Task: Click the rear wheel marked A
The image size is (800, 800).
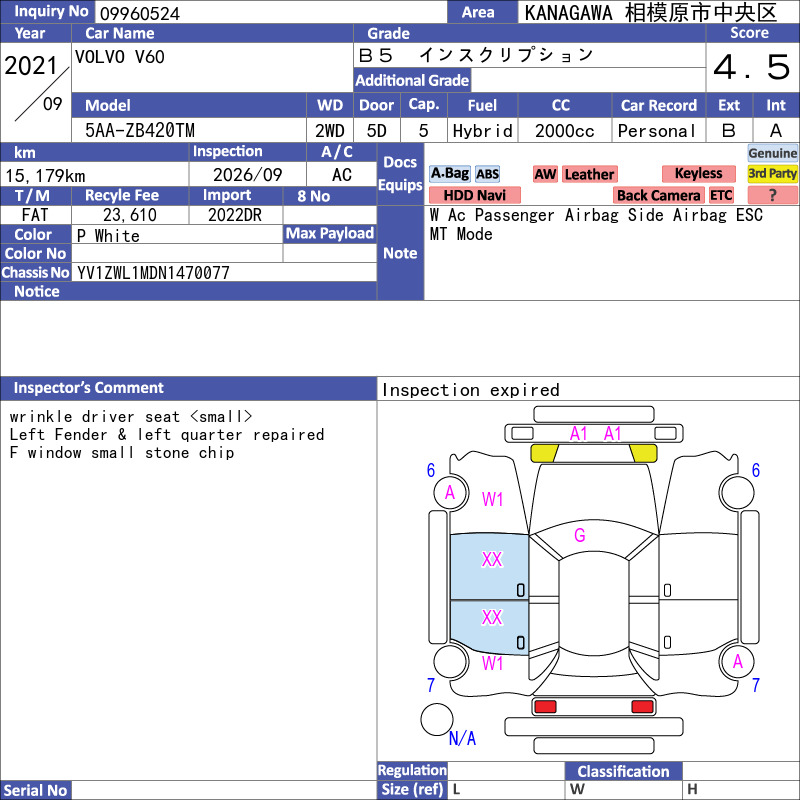Action: pyautogui.click(x=737, y=662)
